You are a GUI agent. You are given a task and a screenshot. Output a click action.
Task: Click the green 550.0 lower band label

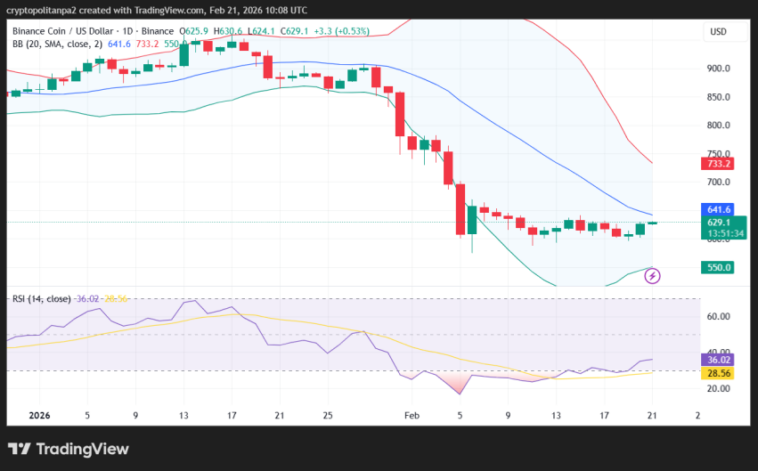pos(721,267)
